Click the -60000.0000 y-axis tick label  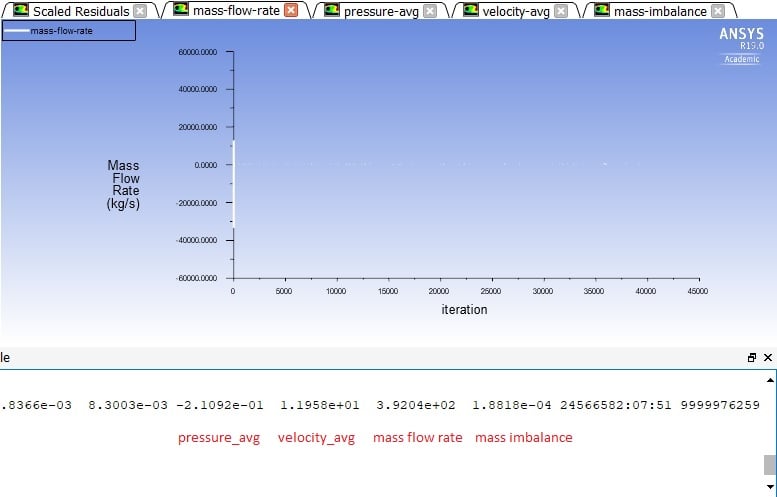tap(196, 278)
